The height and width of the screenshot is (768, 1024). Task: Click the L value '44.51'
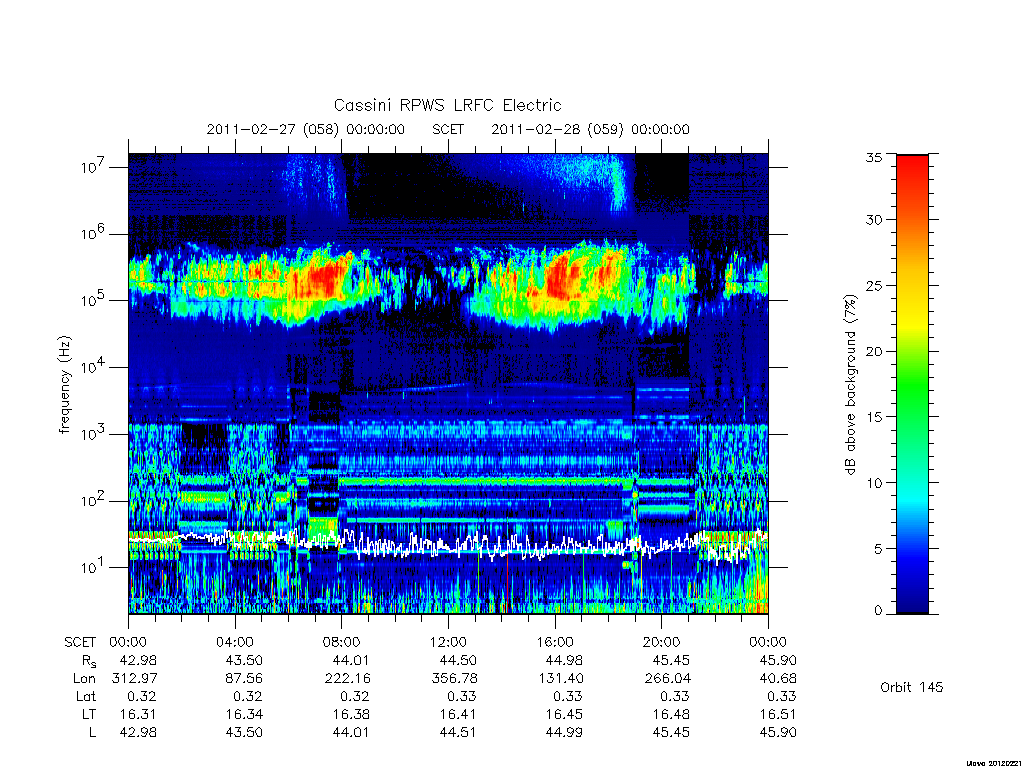458,733
